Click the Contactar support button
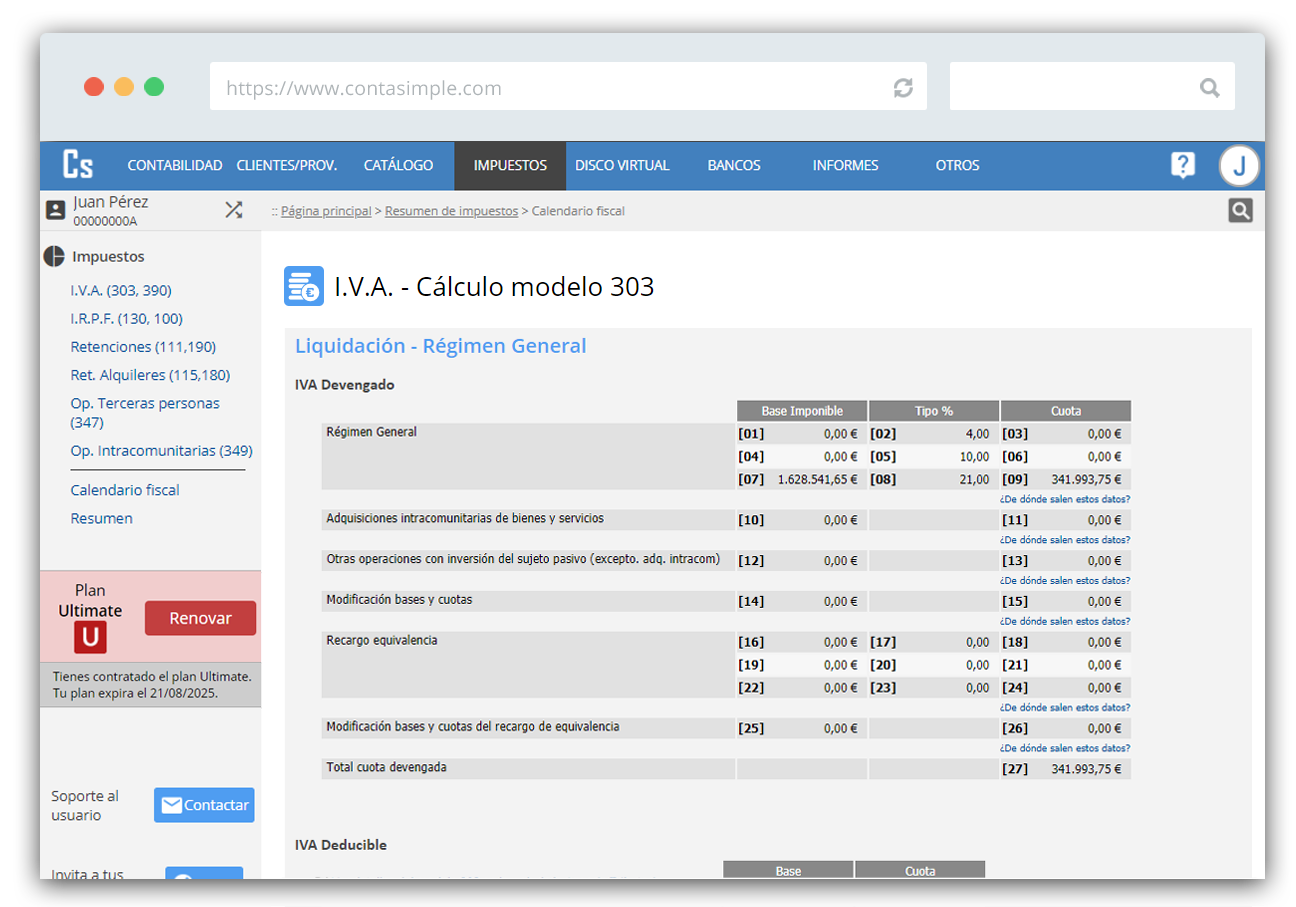This screenshot has height=907, width=1296. pos(204,805)
